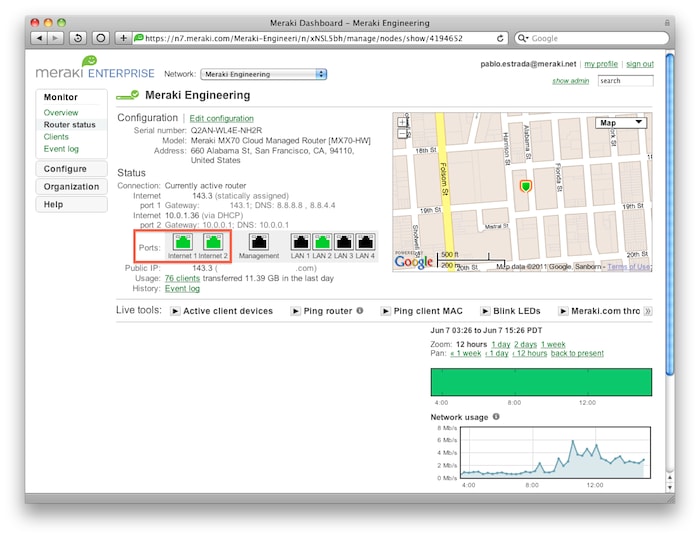Open the Organization menu

pos(71,187)
